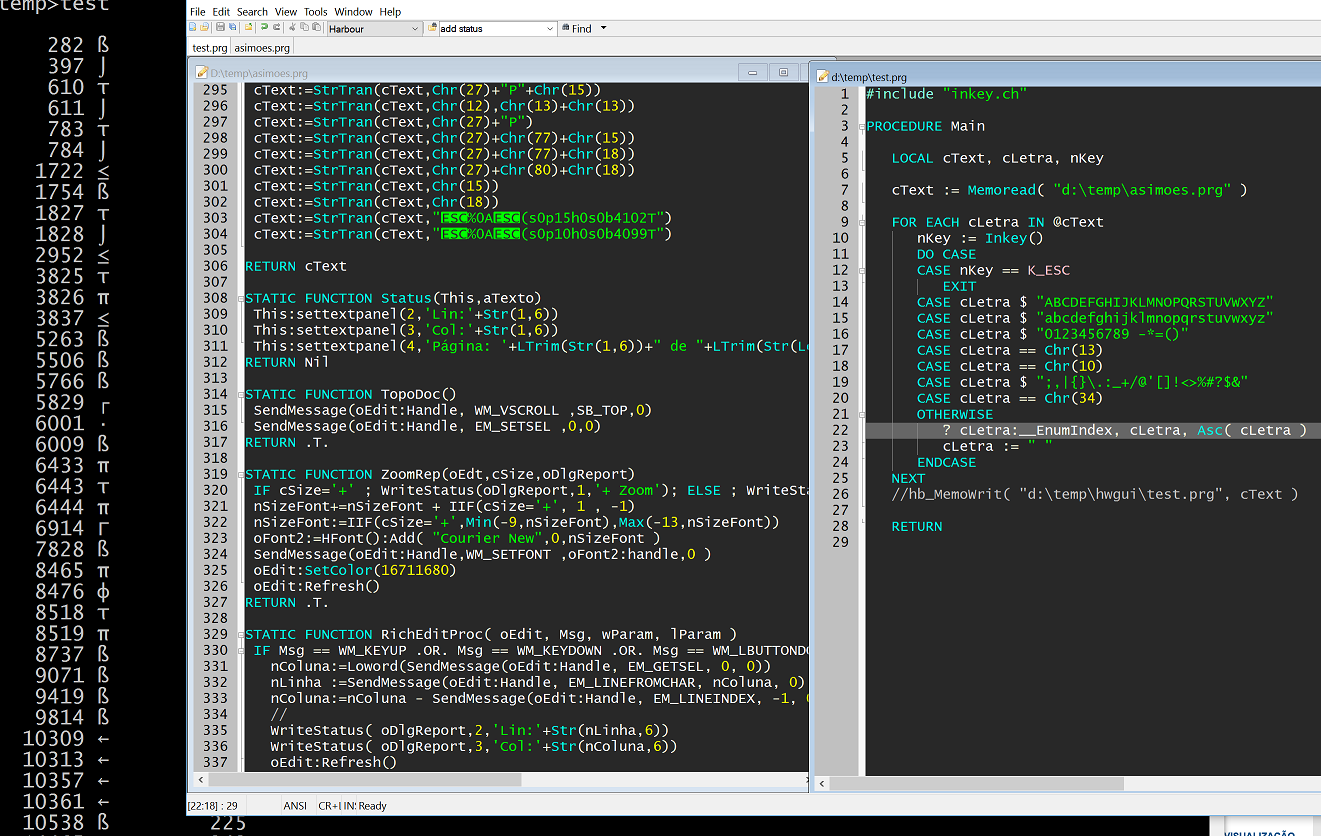Click the Paste clipboard icon

316,28
